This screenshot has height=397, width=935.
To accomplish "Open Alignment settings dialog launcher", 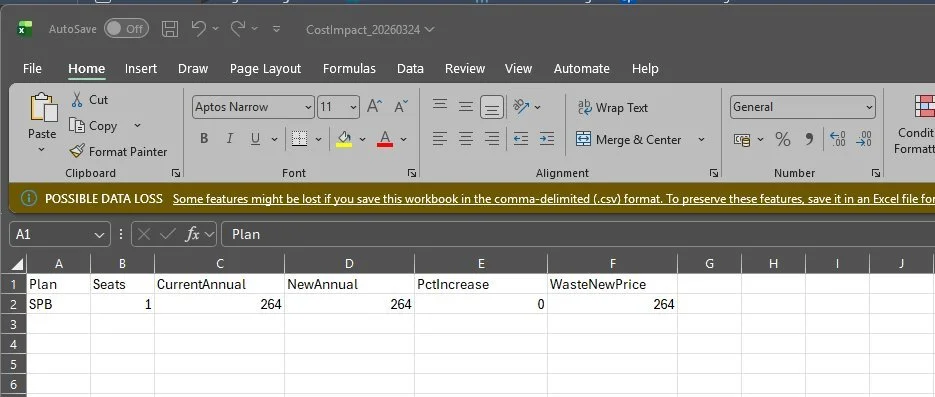I will (x=714, y=173).
